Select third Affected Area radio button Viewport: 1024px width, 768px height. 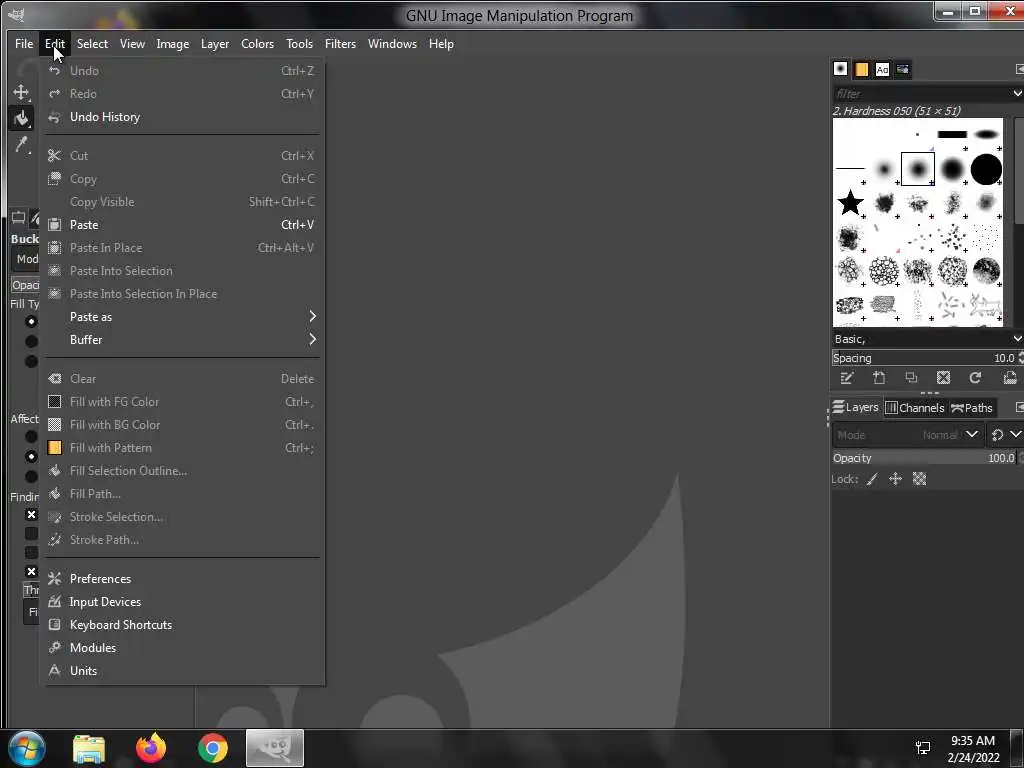[x=31, y=476]
